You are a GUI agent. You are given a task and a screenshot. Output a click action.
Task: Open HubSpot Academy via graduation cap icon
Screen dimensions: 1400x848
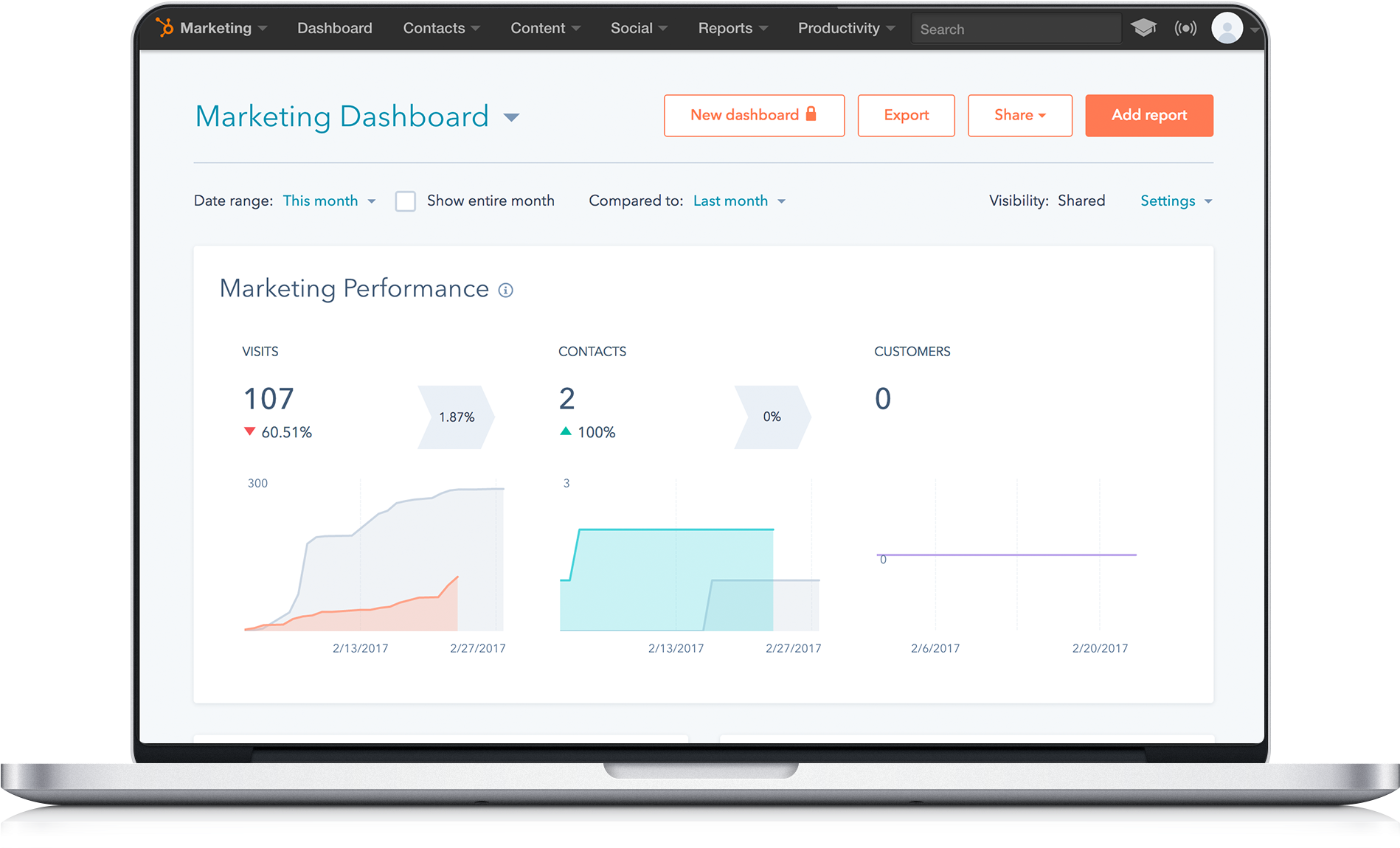coord(1144,28)
